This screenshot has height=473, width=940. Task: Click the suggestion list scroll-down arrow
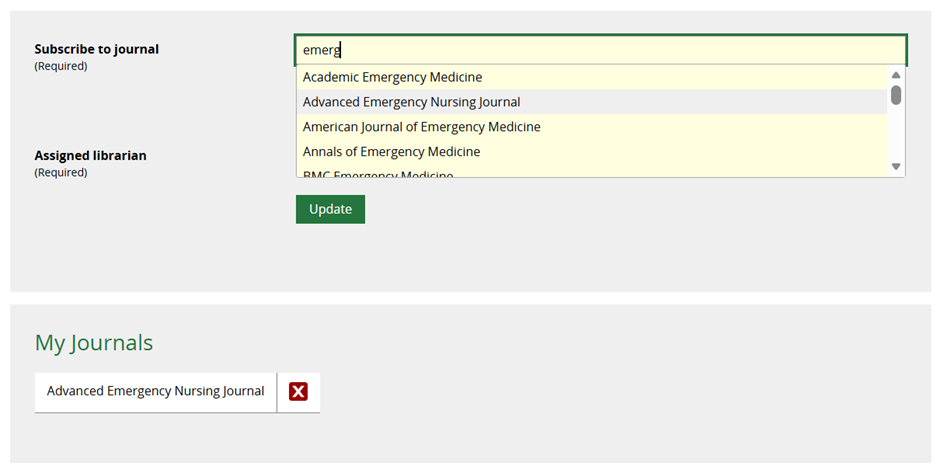pyautogui.click(x=896, y=167)
